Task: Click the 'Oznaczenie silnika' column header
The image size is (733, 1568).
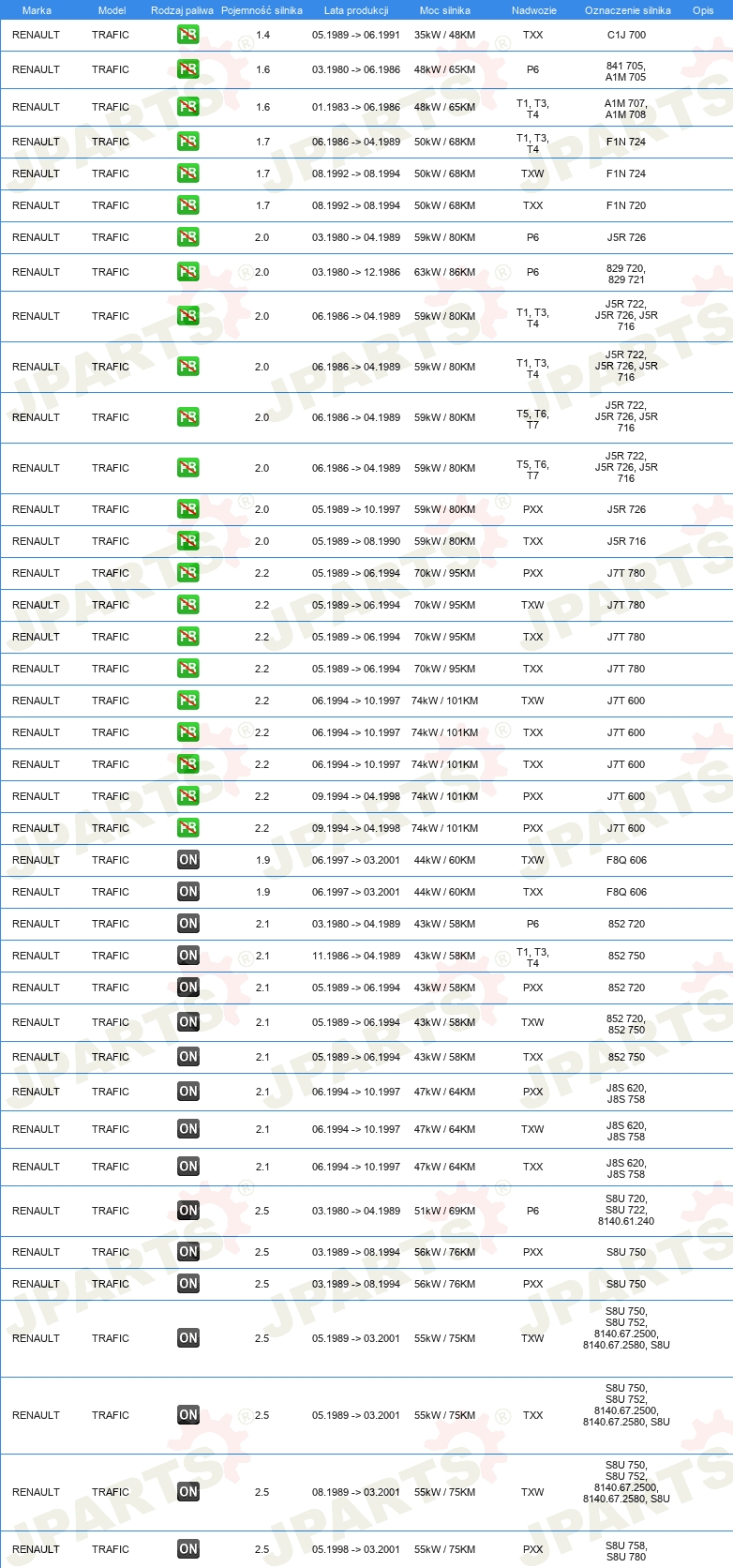Action: pyautogui.click(x=628, y=10)
